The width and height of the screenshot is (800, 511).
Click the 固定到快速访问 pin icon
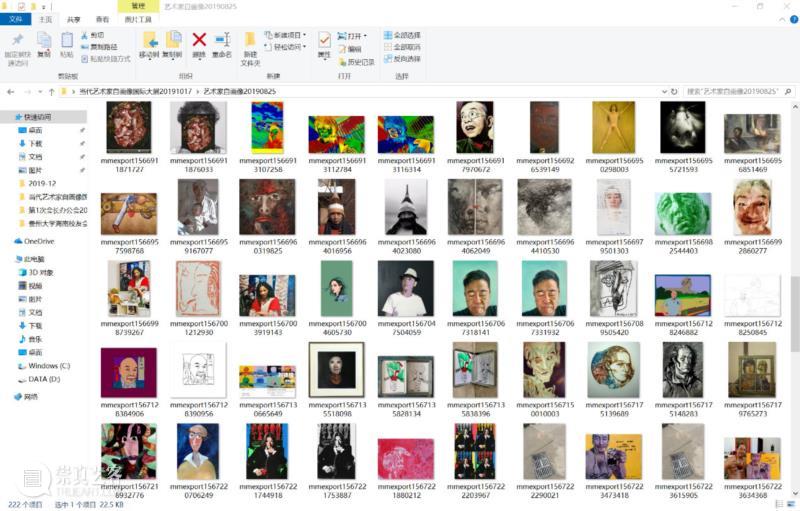click(x=18, y=40)
